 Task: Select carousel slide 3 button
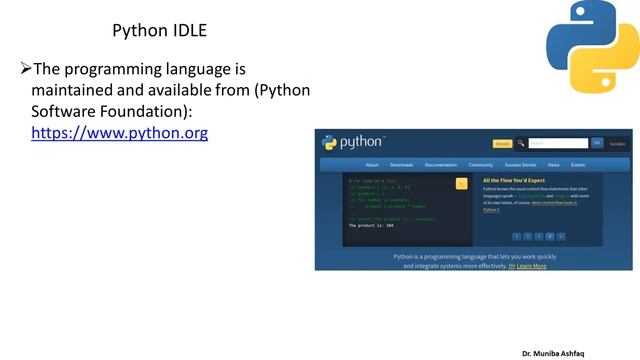coord(539,236)
